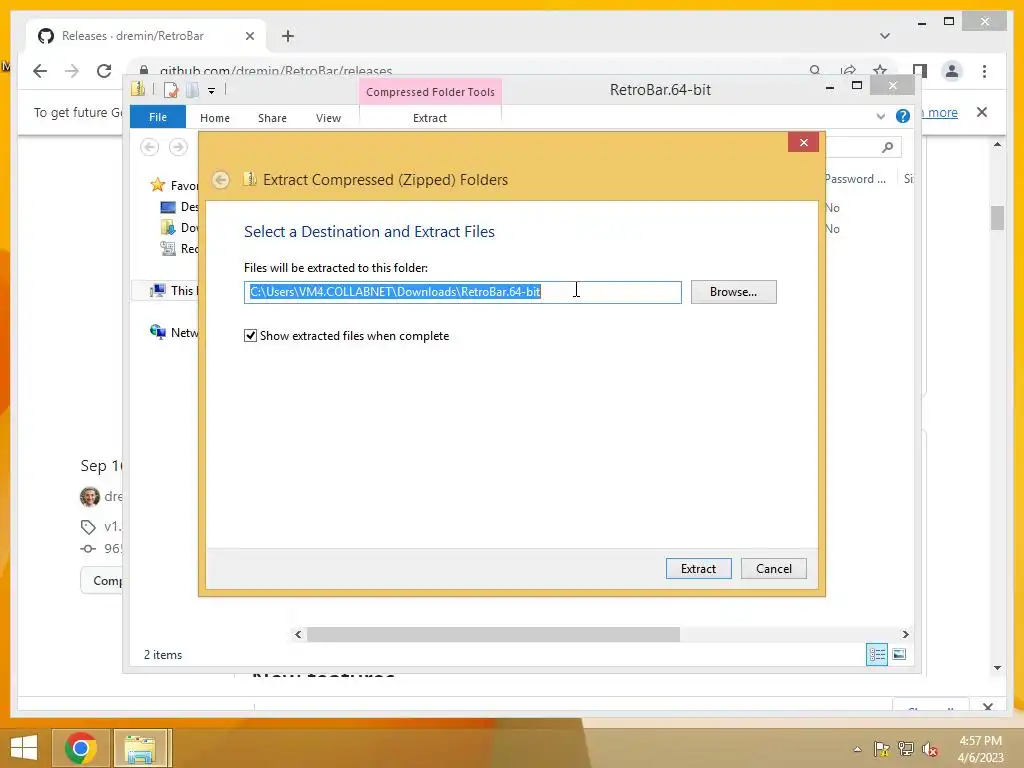Click Chrome's back navigation button
Image resolution: width=1024 pixels, height=768 pixels.
[40, 71]
